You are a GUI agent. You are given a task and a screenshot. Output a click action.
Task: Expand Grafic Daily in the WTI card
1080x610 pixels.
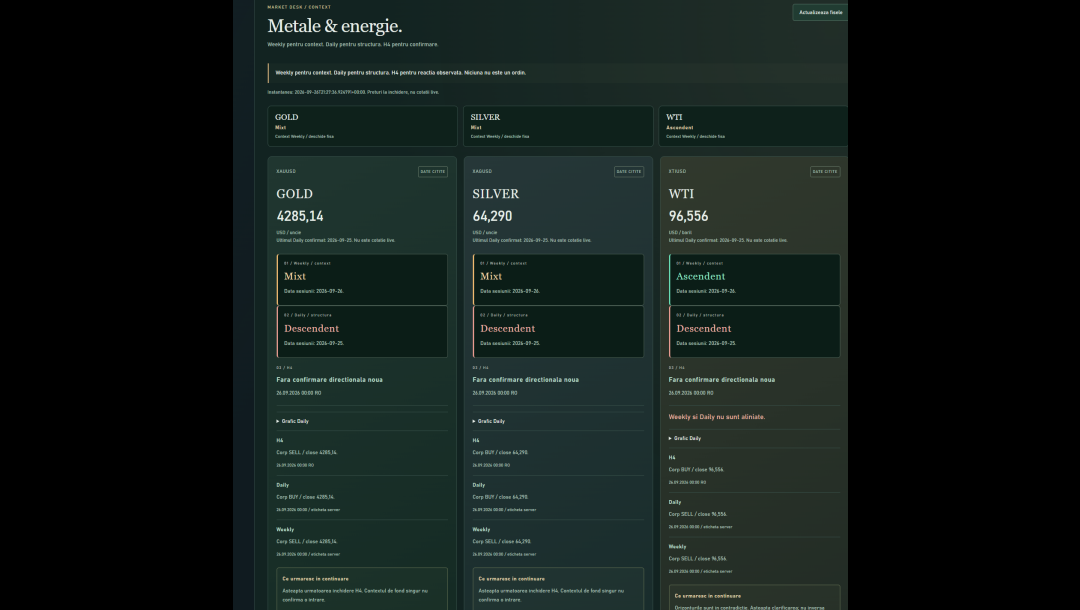tap(685, 438)
